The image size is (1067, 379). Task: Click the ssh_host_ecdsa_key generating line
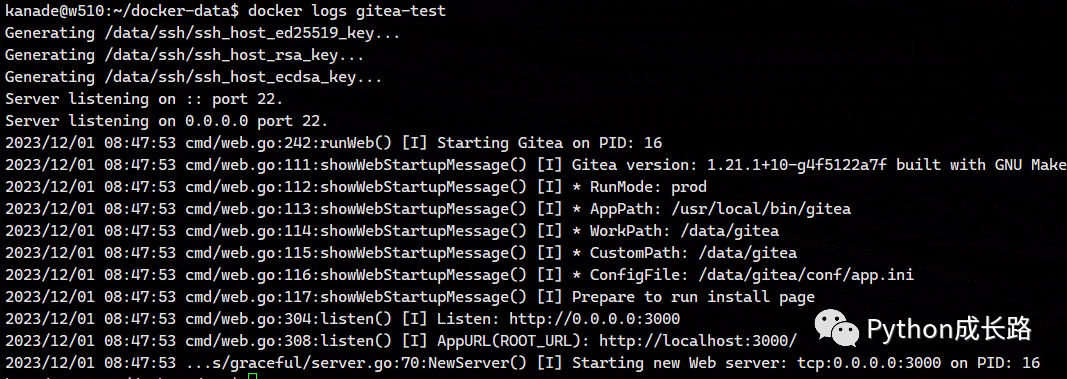tap(194, 77)
